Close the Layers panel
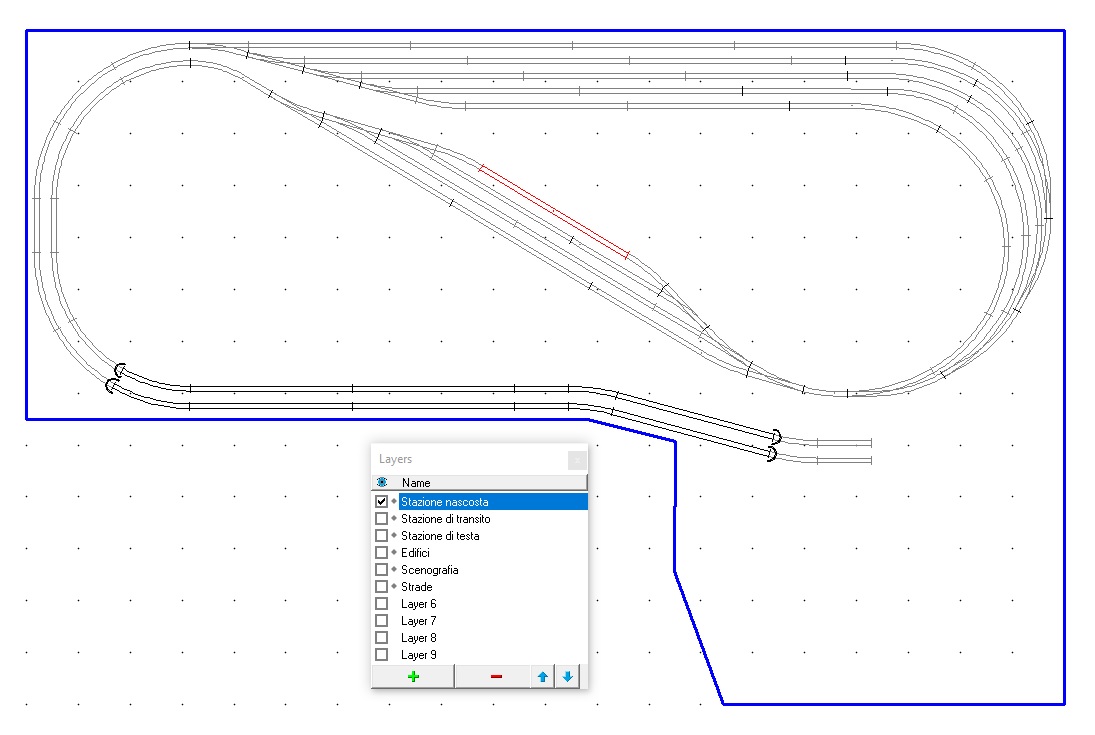 [x=577, y=460]
